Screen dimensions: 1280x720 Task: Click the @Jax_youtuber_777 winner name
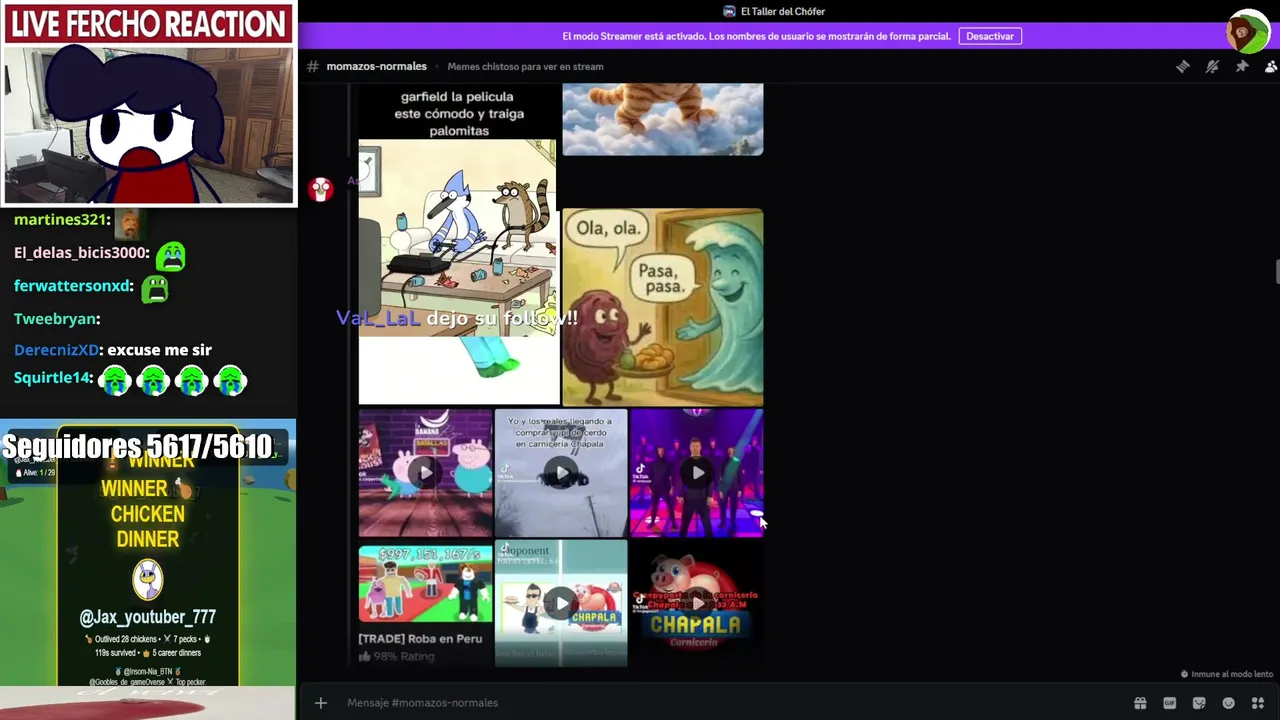point(148,617)
